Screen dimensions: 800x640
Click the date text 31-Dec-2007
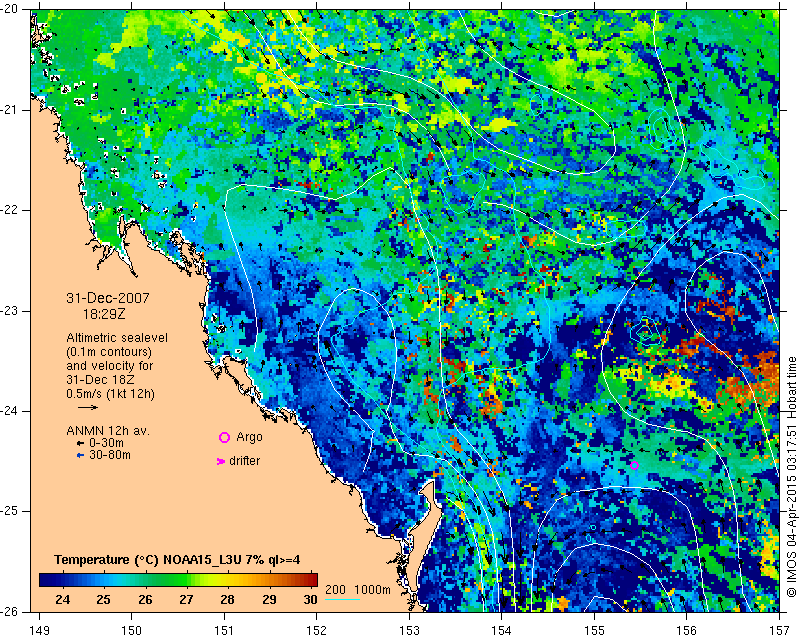108,298
